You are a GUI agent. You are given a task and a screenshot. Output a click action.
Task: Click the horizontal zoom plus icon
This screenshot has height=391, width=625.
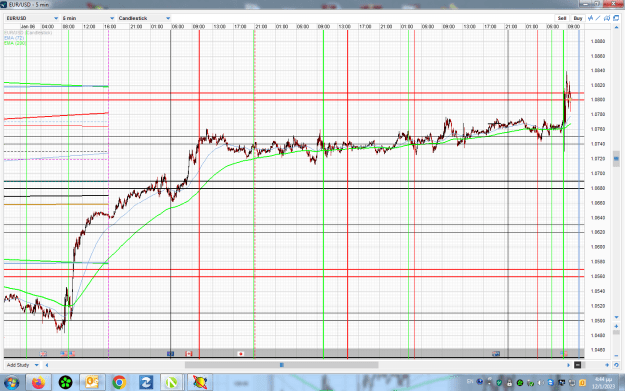click(x=607, y=365)
